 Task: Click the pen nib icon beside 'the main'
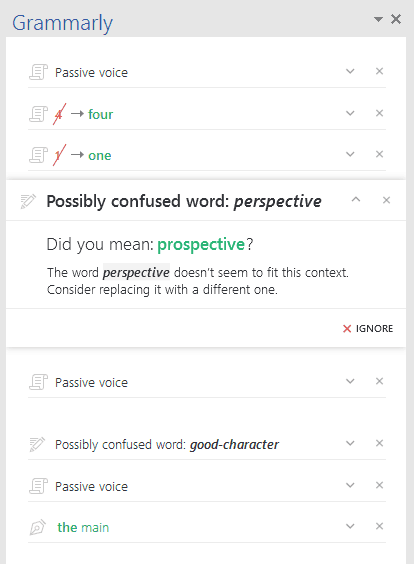coord(38,527)
